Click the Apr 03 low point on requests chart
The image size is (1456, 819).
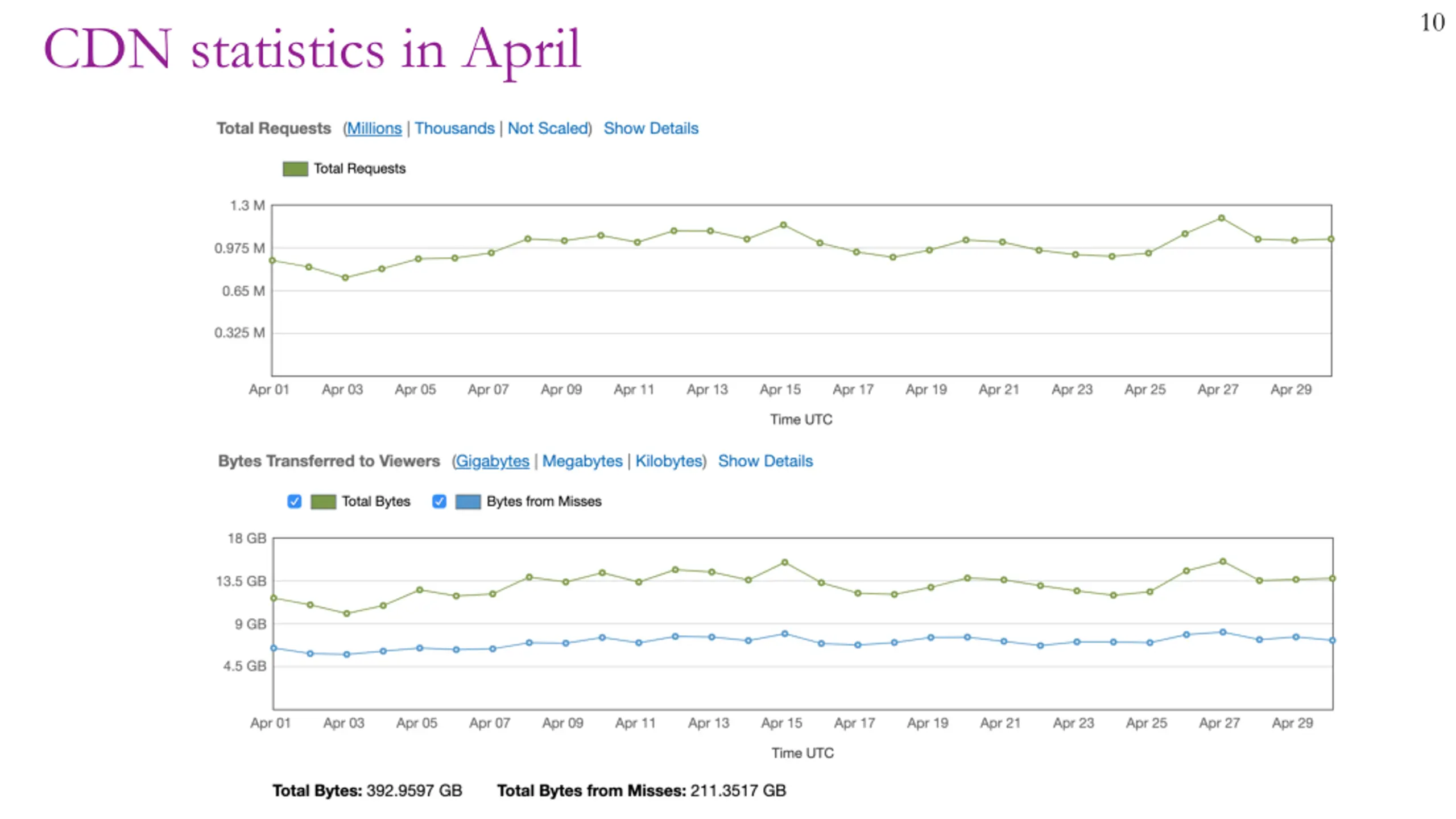tap(345, 278)
